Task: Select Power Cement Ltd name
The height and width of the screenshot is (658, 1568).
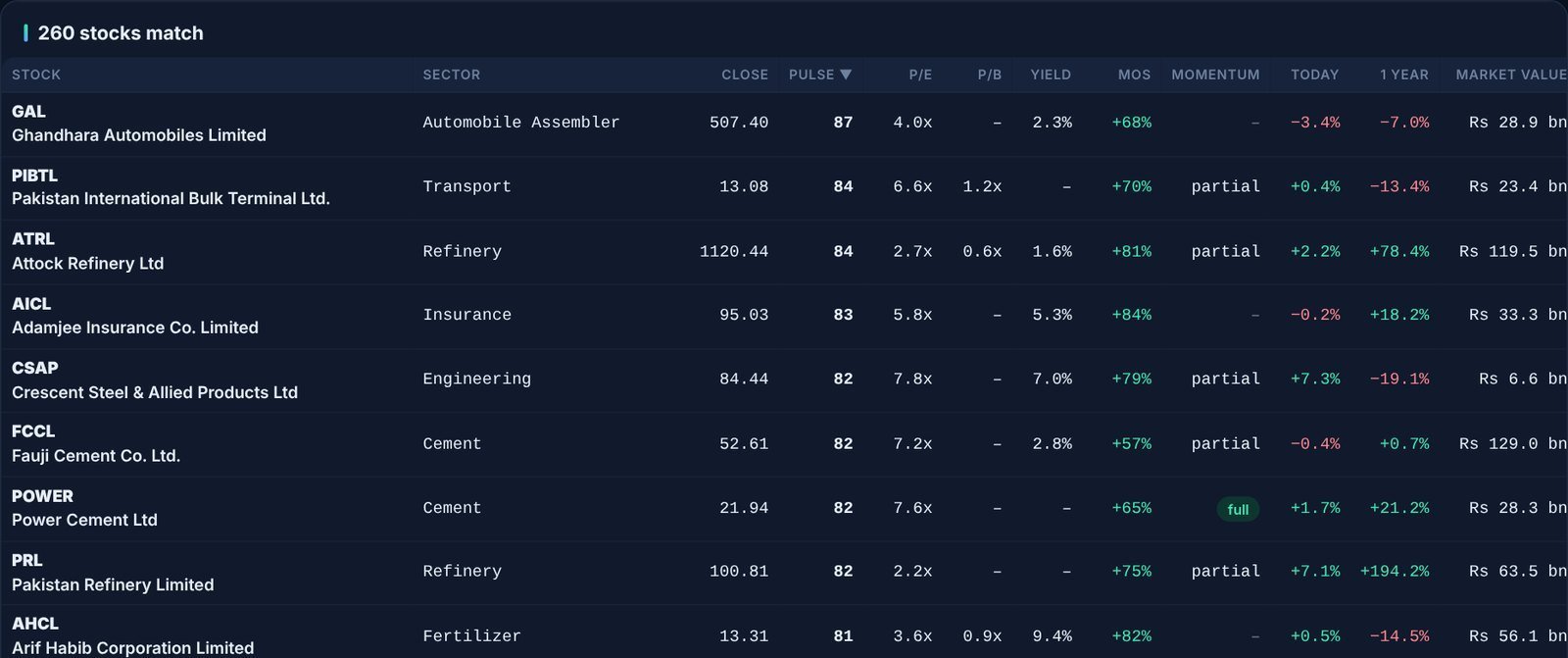Action: [x=84, y=520]
